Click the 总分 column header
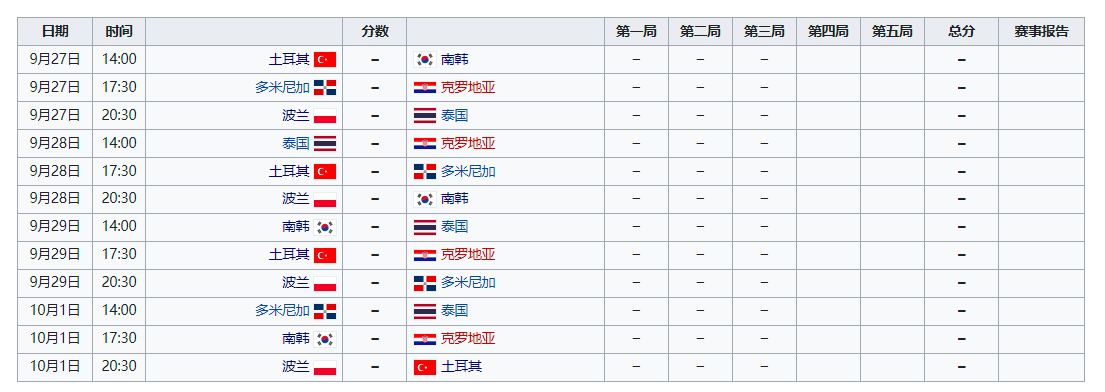The image size is (1105, 392). point(961,32)
